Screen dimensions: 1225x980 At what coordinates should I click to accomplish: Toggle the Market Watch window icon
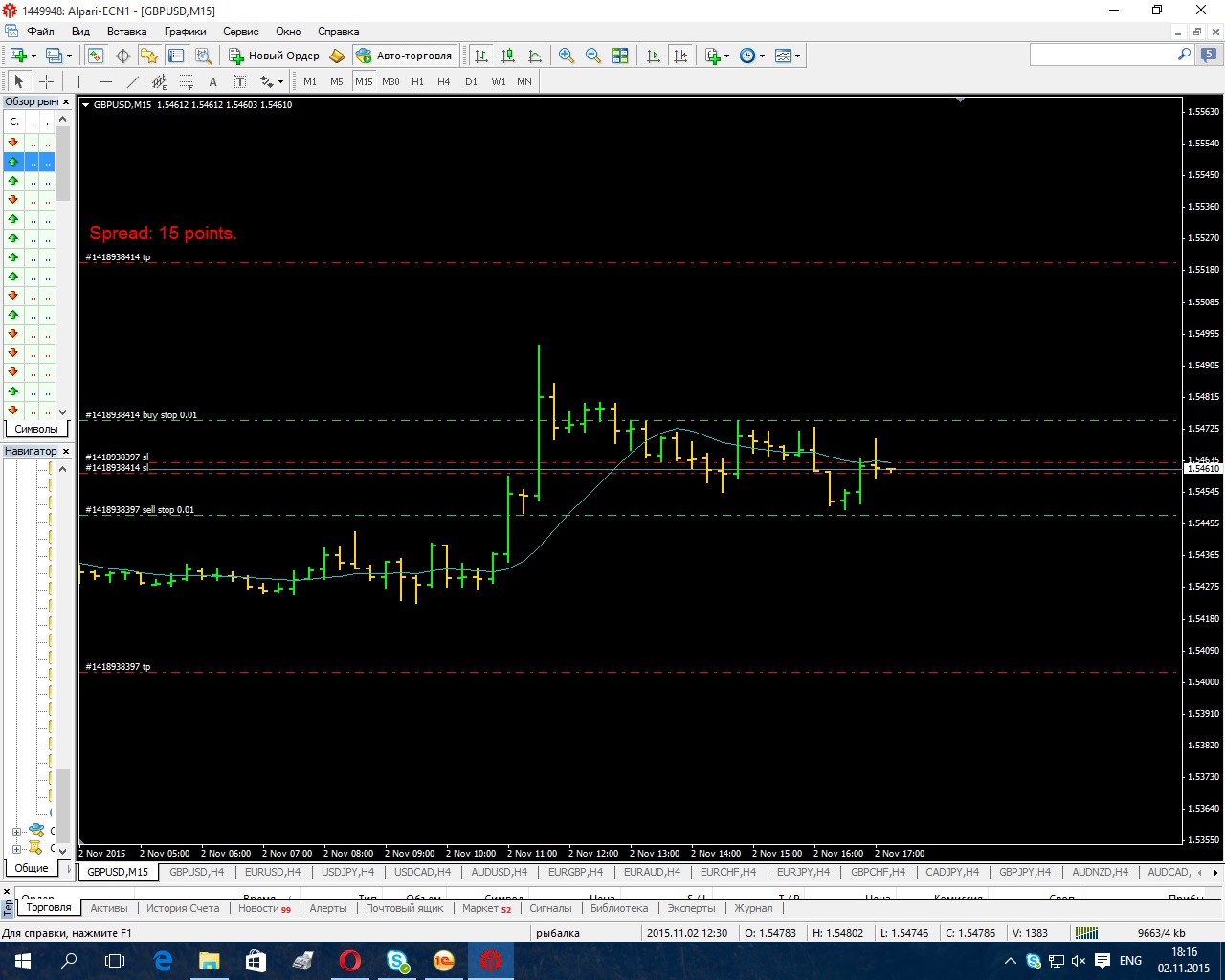pos(96,56)
